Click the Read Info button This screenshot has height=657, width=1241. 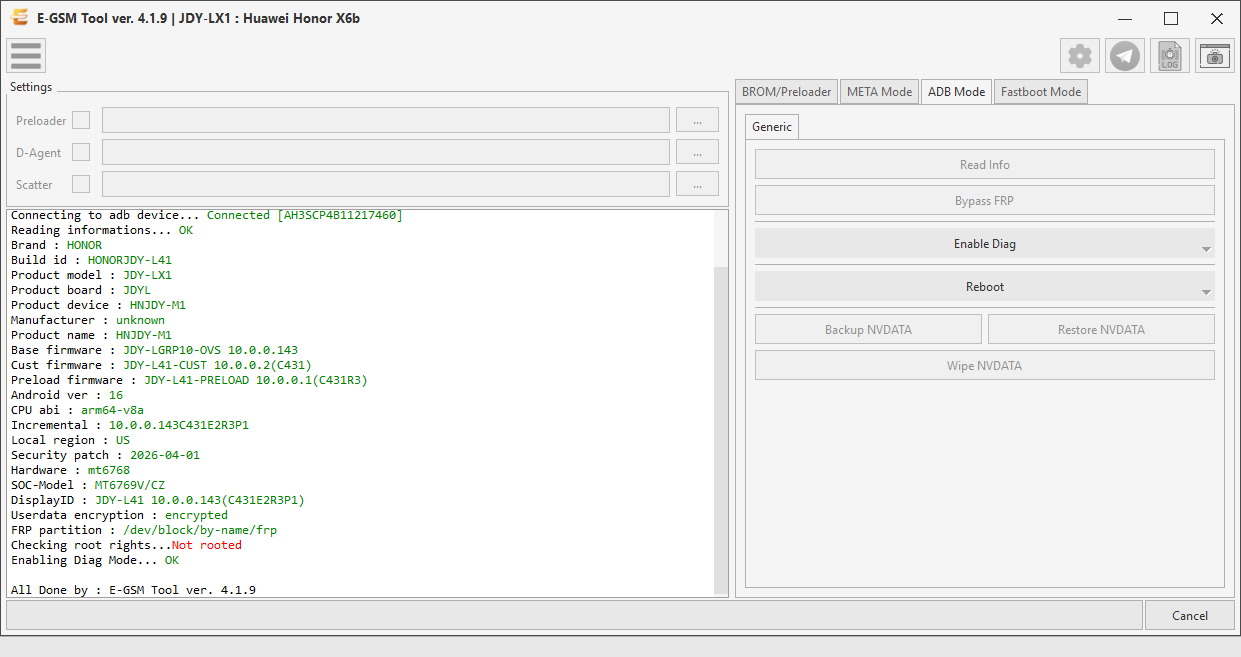click(985, 165)
